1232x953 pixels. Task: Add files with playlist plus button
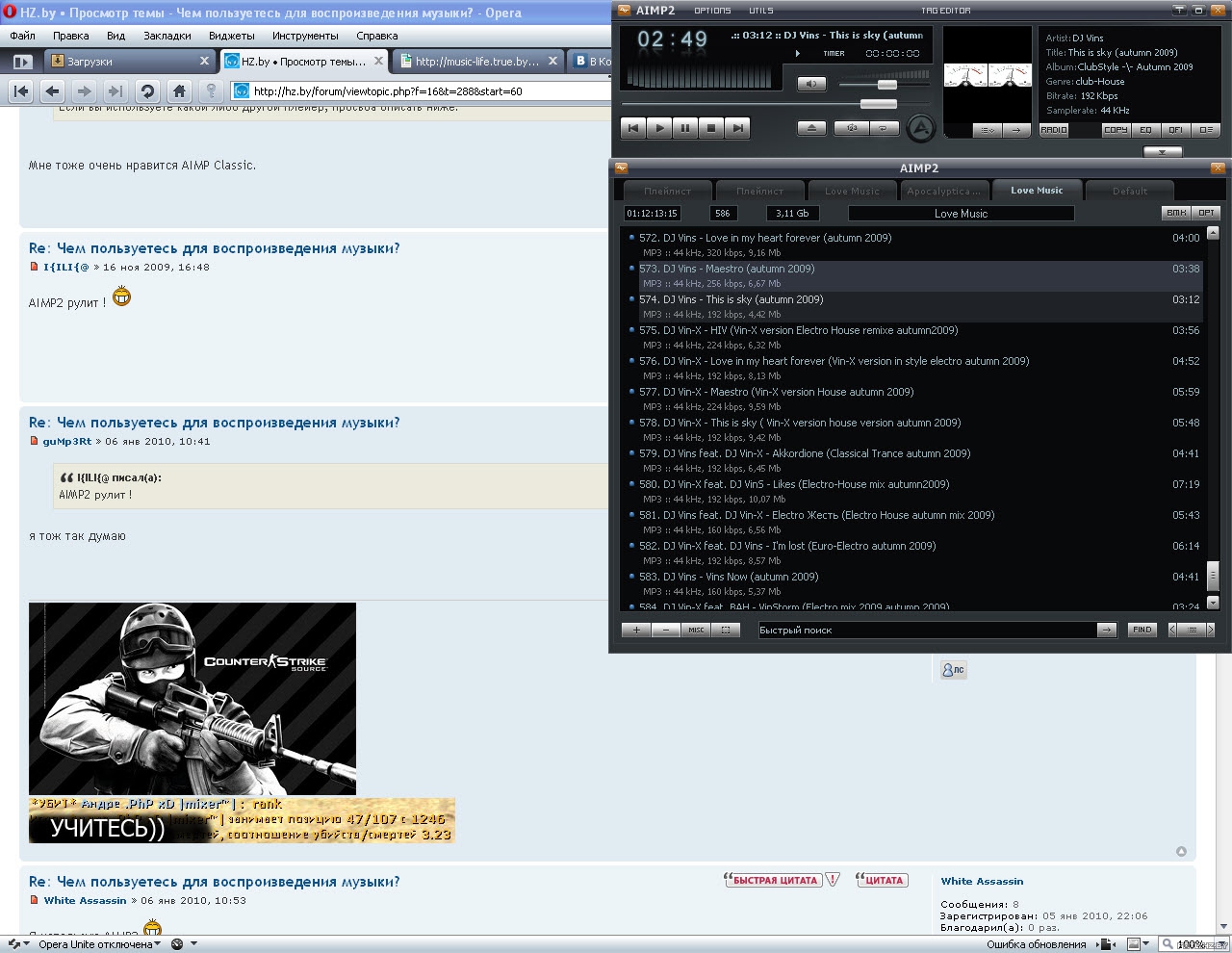(x=635, y=630)
